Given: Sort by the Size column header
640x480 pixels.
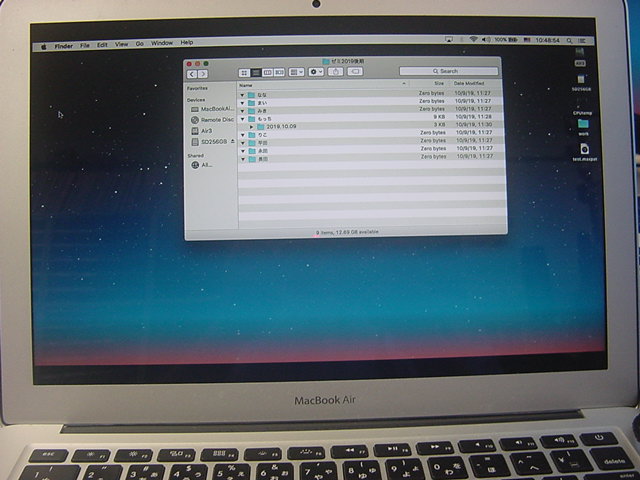Looking at the screenshot, I should click(x=429, y=84).
